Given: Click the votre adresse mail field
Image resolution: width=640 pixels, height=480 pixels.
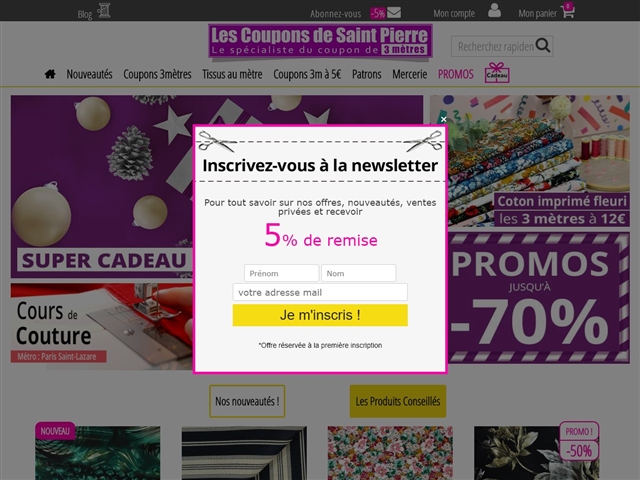Looking at the screenshot, I should click(x=320, y=292).
